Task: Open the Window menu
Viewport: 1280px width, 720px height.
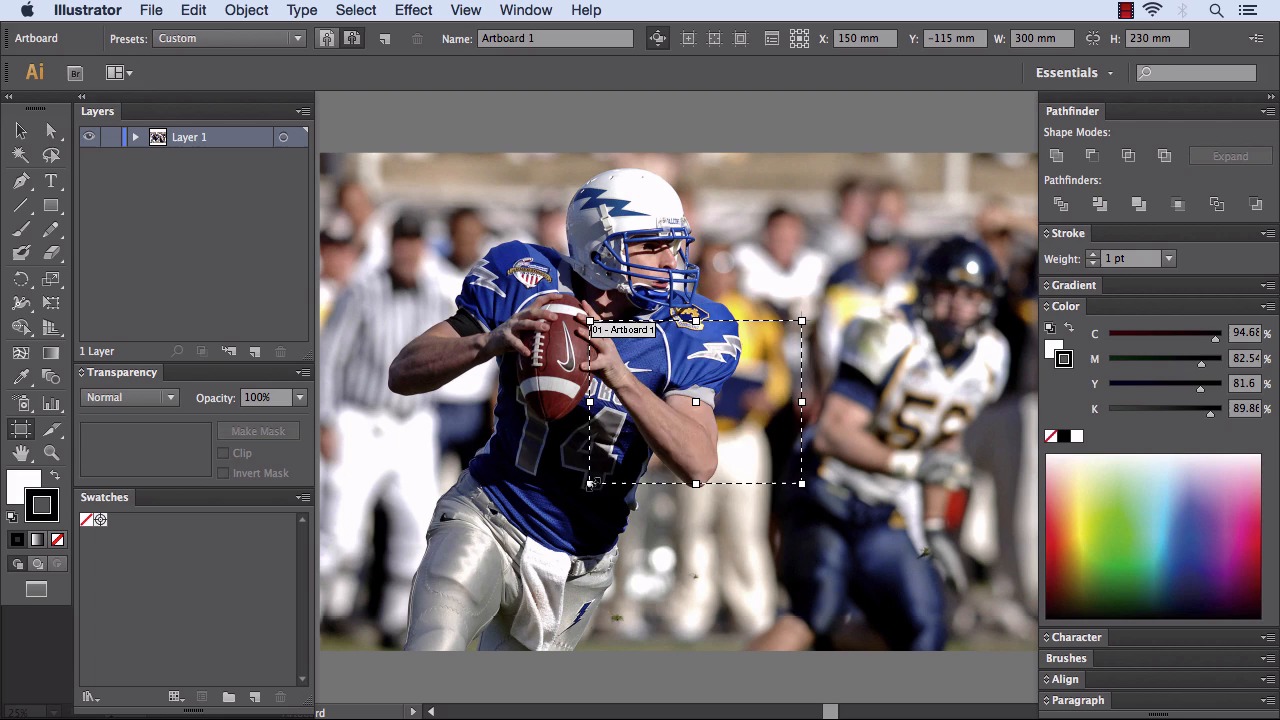Action: point(525,10)
